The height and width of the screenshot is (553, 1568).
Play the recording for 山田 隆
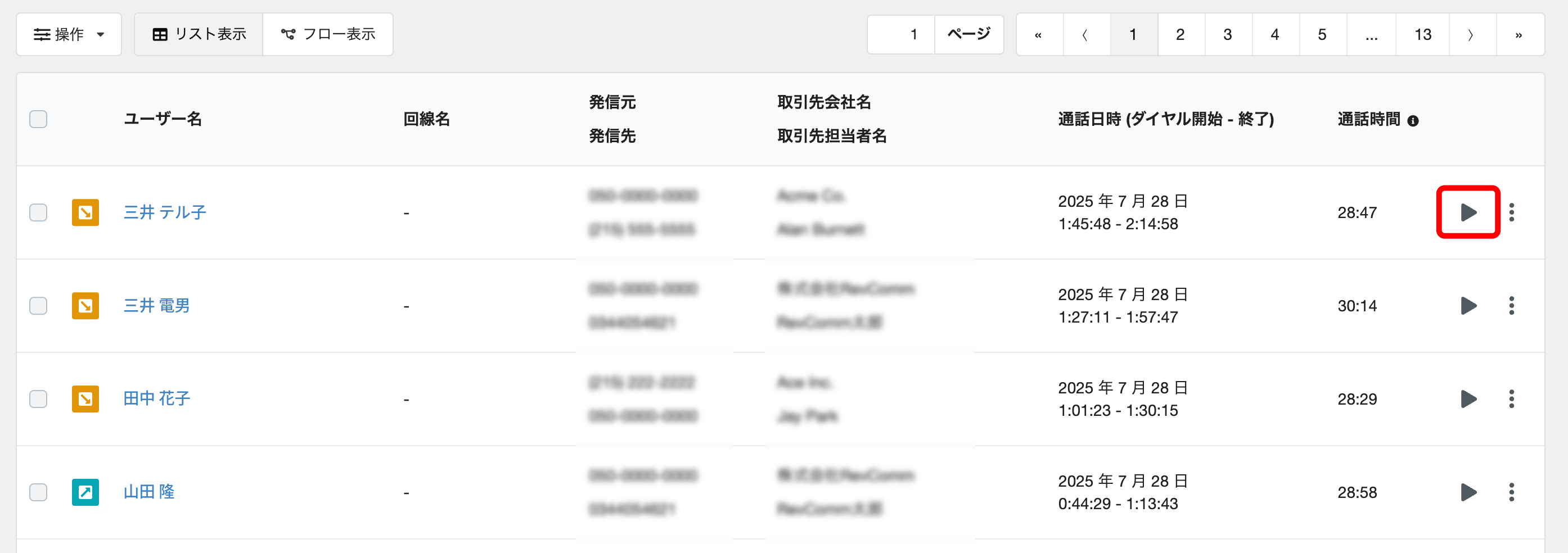(1468, 492)
